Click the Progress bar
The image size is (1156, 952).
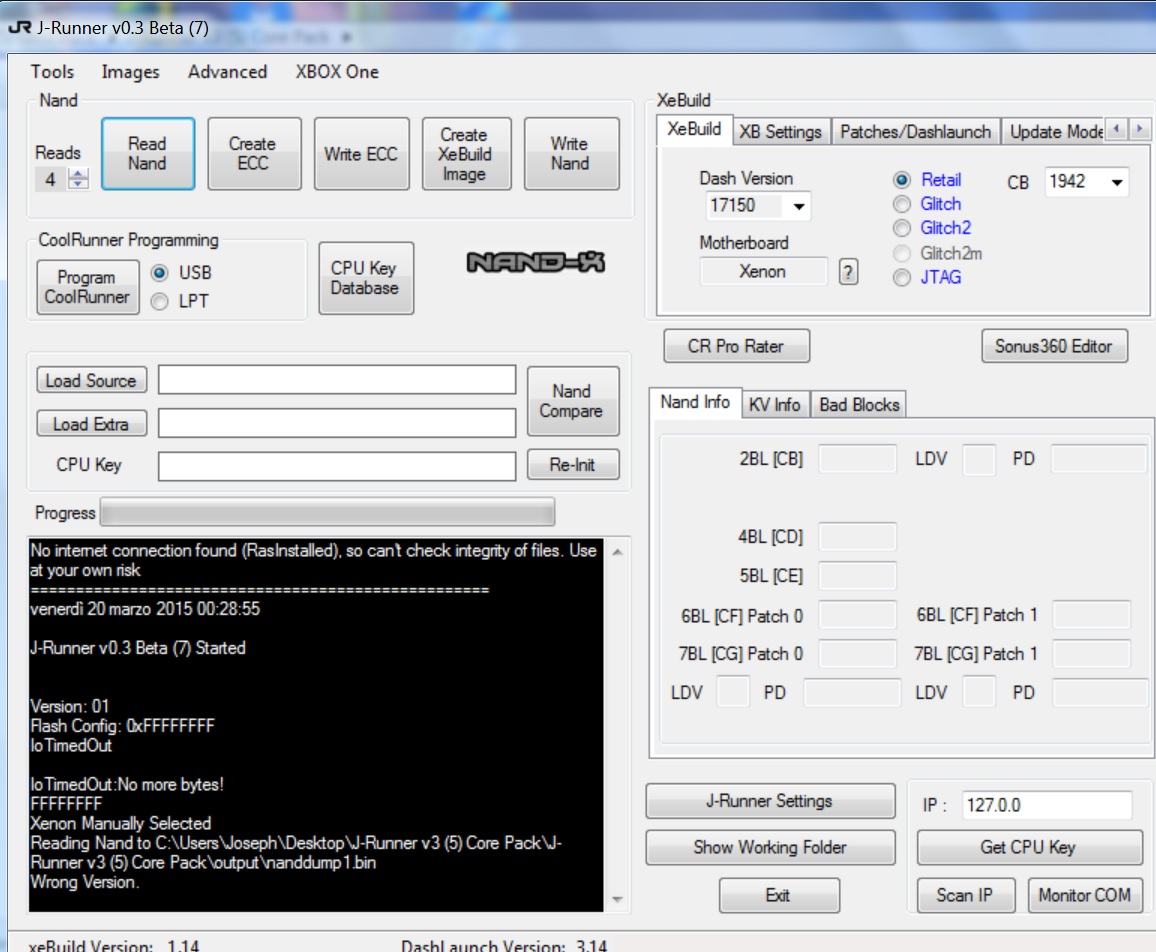pyautogui.click(x=327, y=513)
